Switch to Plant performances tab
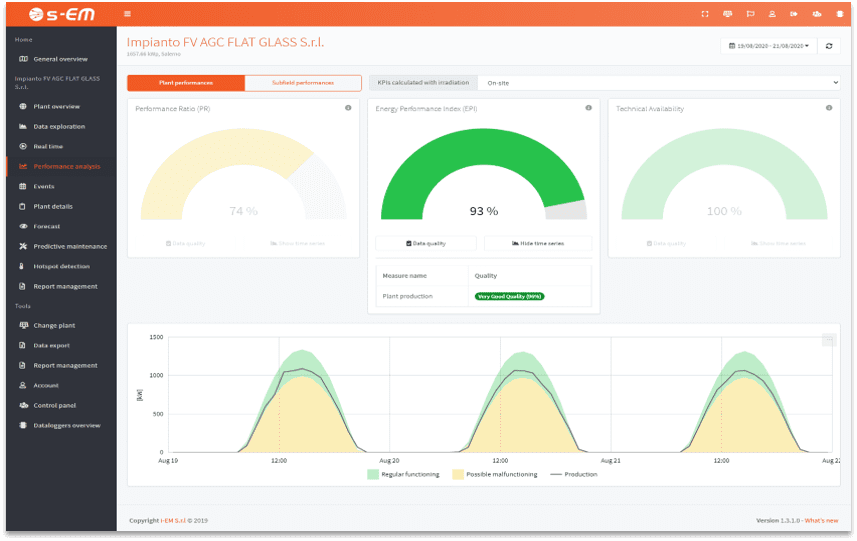This screenshot has width=857, height=541. click(186, 83)
